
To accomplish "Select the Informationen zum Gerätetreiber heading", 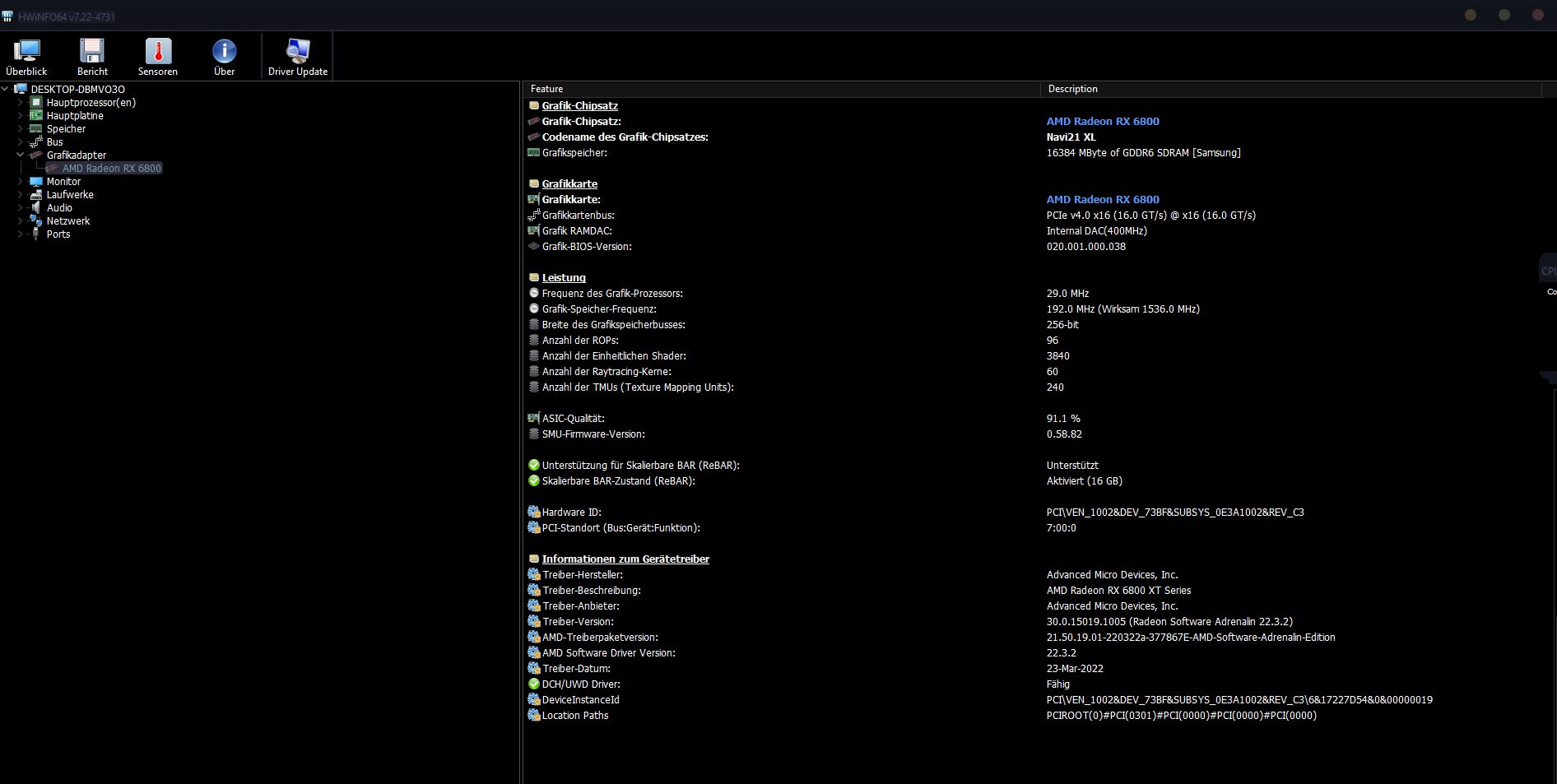I will click(x=625, y=559).
